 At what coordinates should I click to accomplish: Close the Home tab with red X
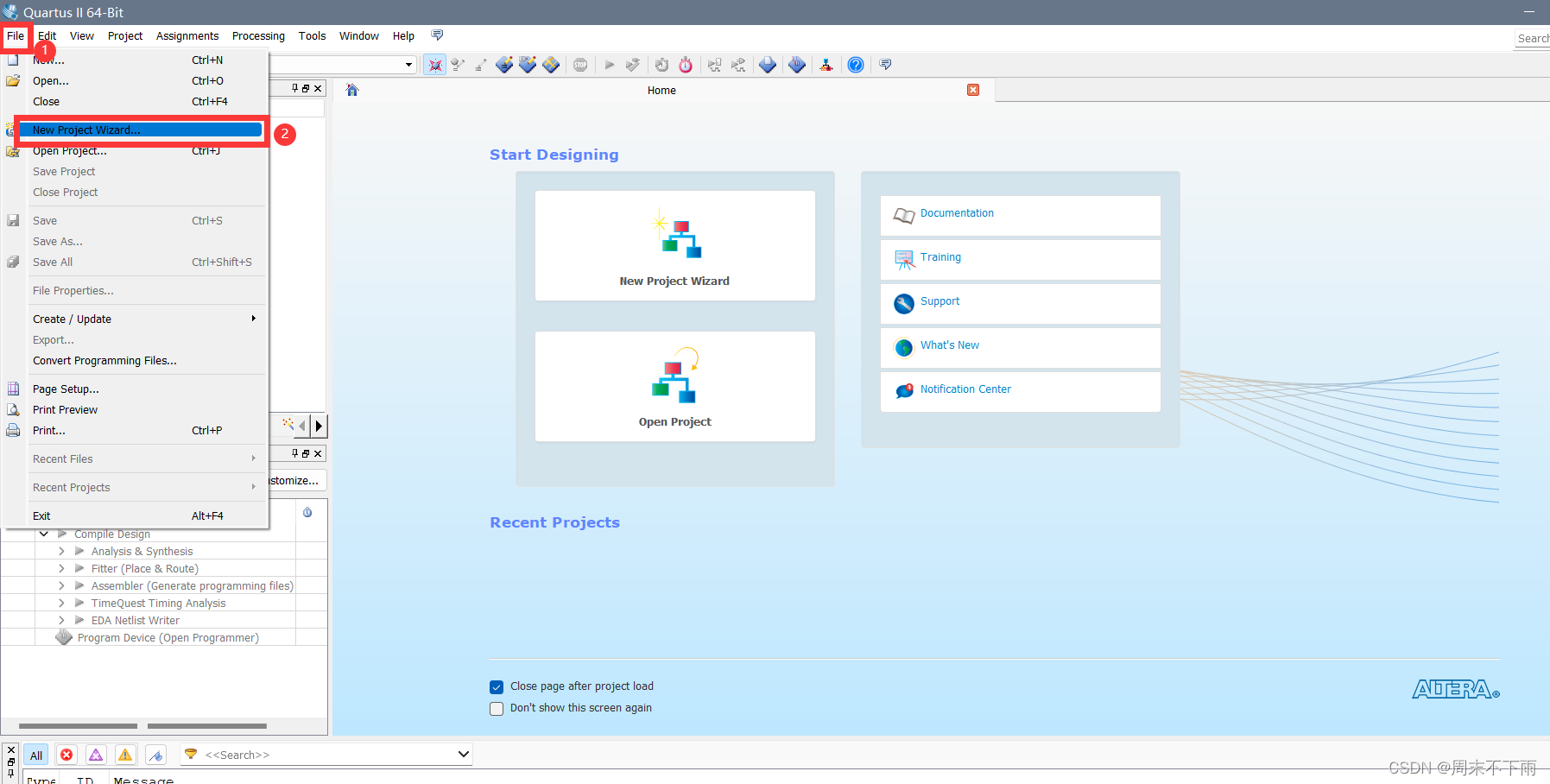[x=973, y=90]
